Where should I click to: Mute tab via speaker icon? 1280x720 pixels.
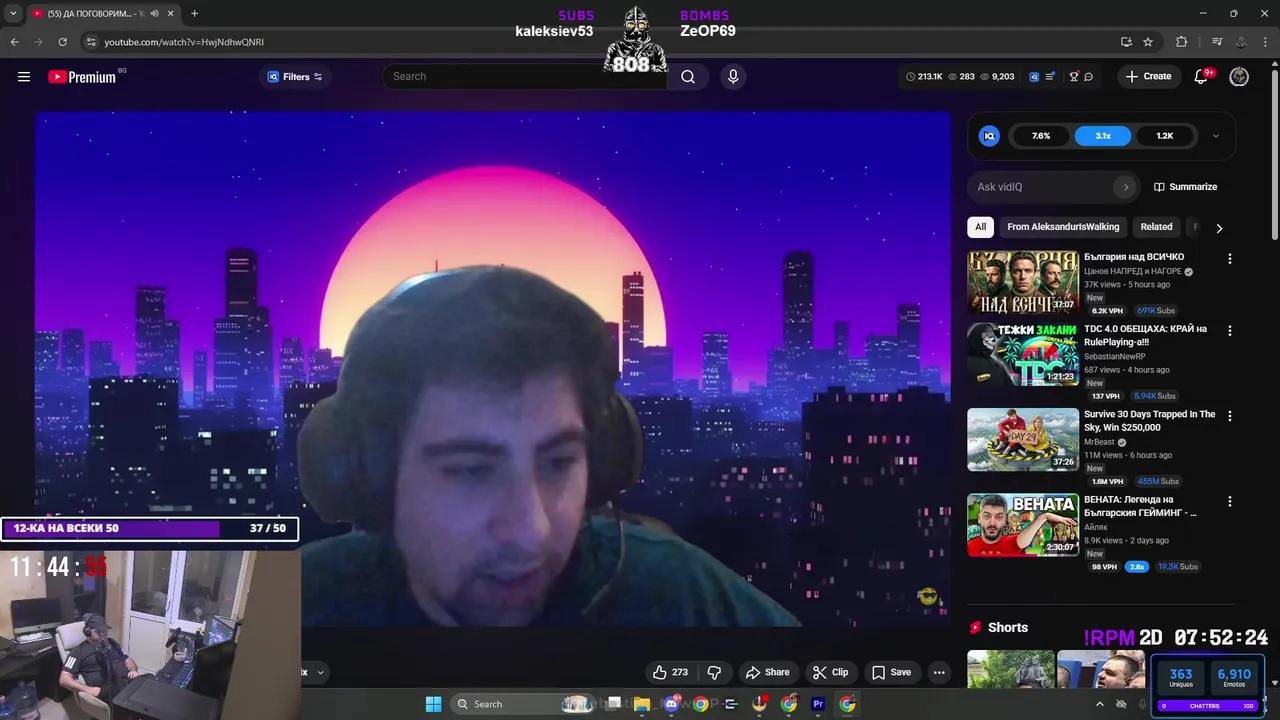[x=154, y=13]
